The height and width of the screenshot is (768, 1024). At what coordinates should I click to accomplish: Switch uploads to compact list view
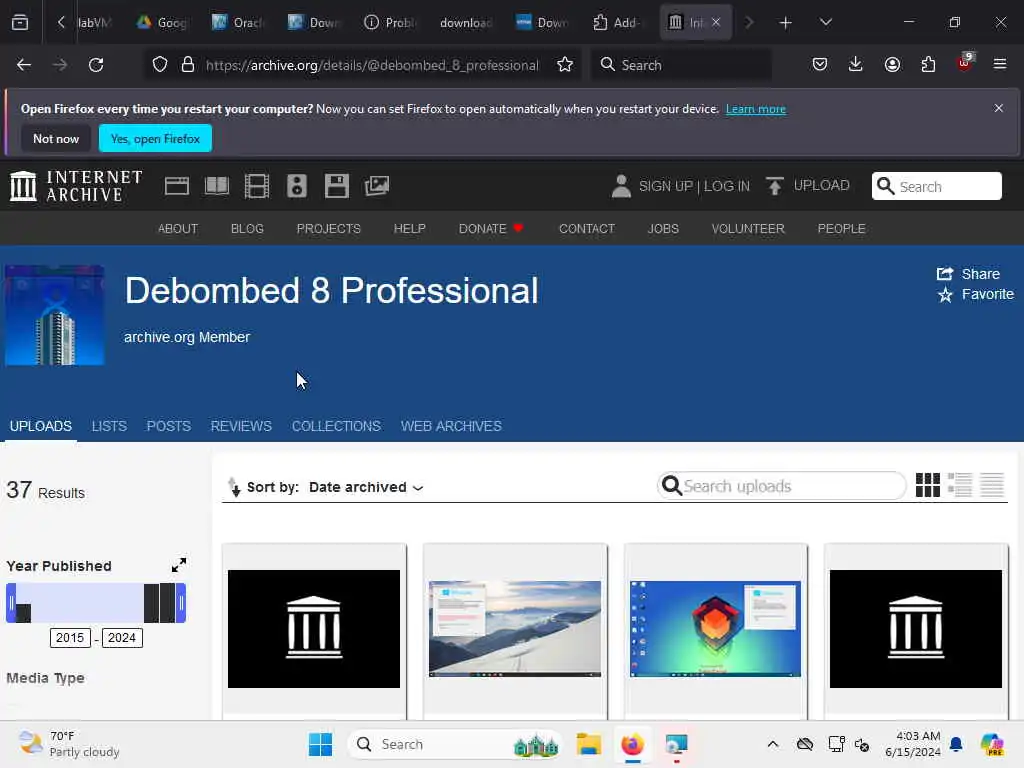coord(992,485)
